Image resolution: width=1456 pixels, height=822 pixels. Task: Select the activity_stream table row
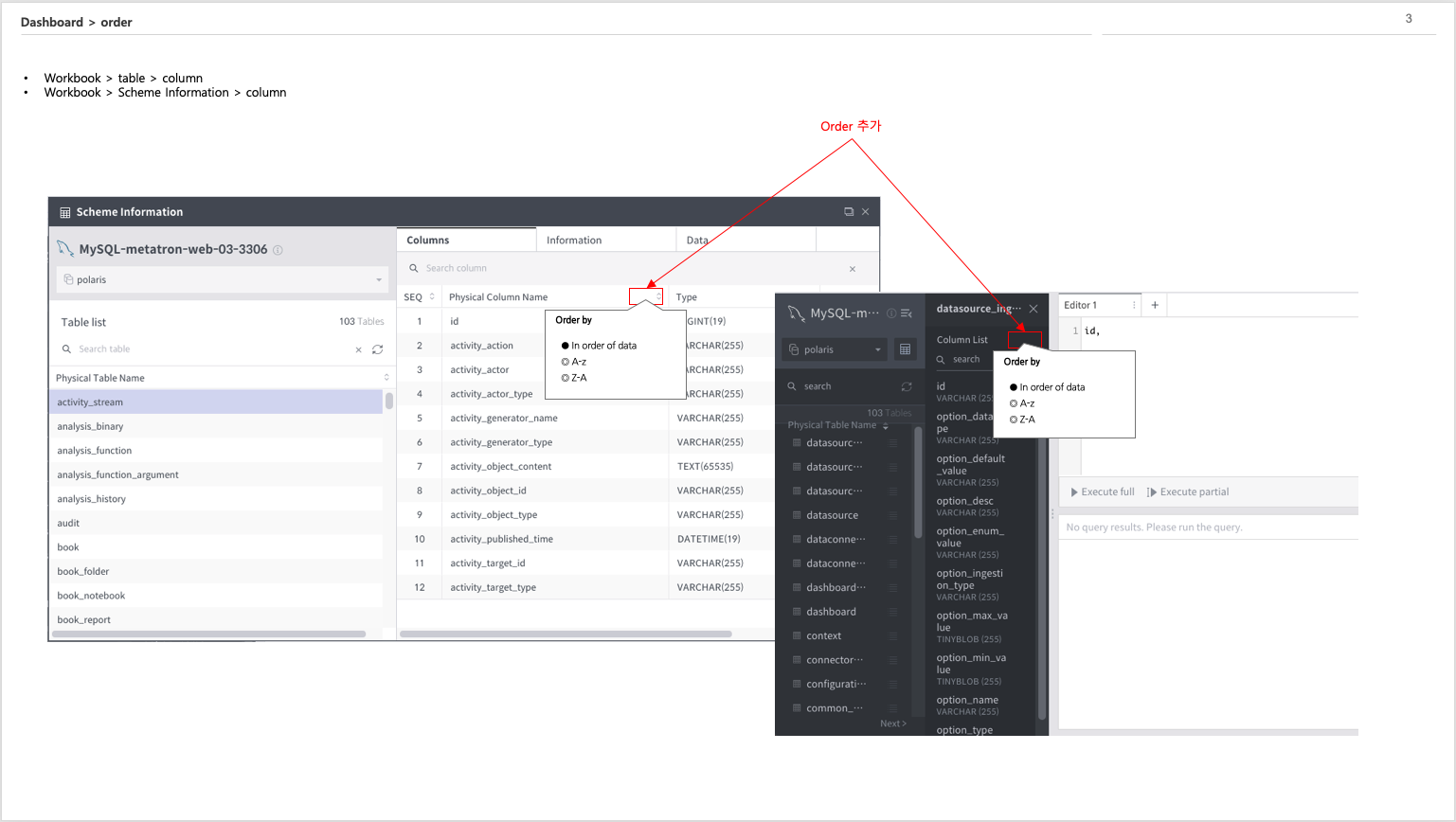click(x=216, y=402)
